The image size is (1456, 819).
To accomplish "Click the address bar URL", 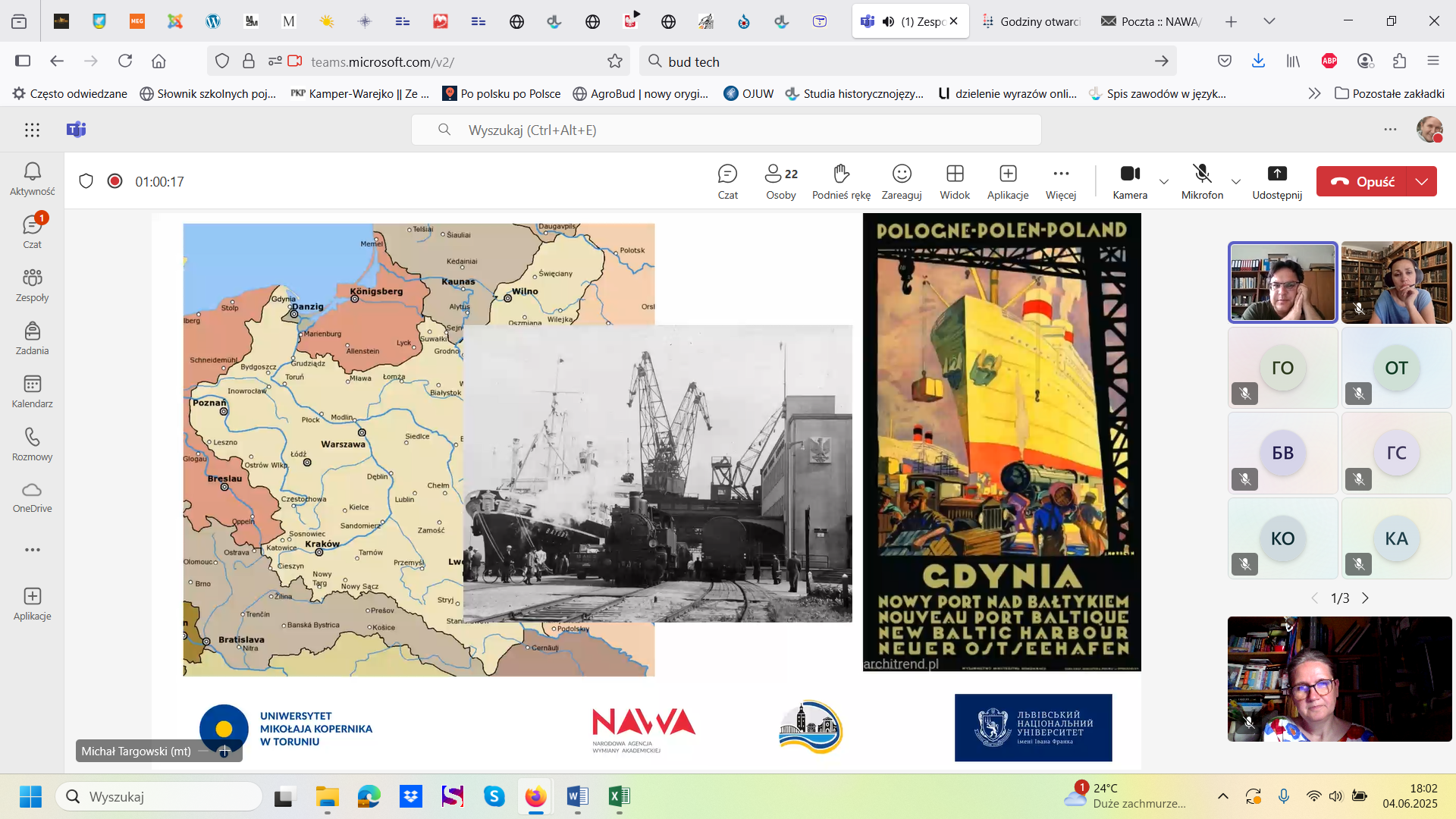I will (382, 61).
